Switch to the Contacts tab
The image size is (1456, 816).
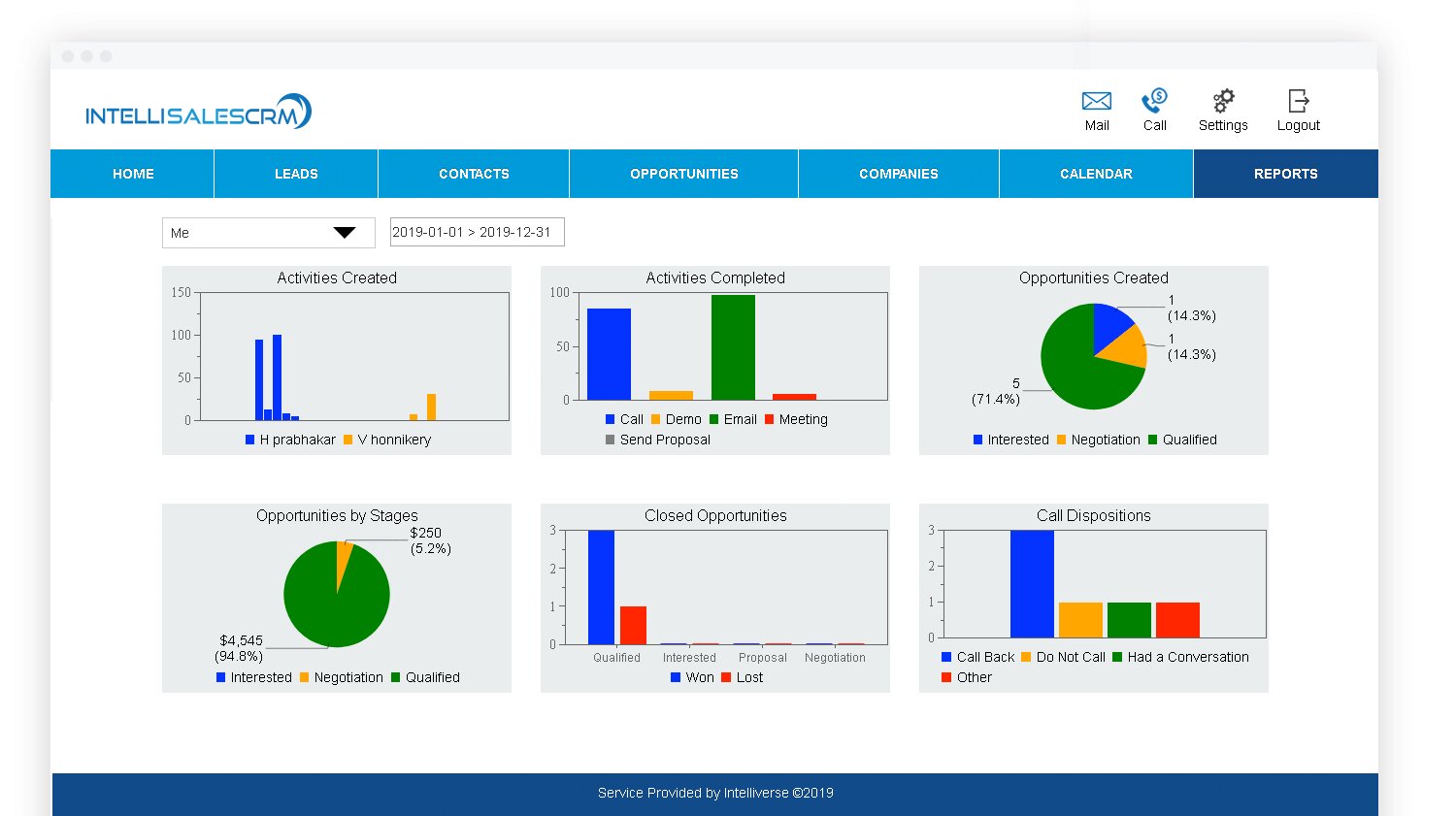pyautogui.click(x=474, y=174)
